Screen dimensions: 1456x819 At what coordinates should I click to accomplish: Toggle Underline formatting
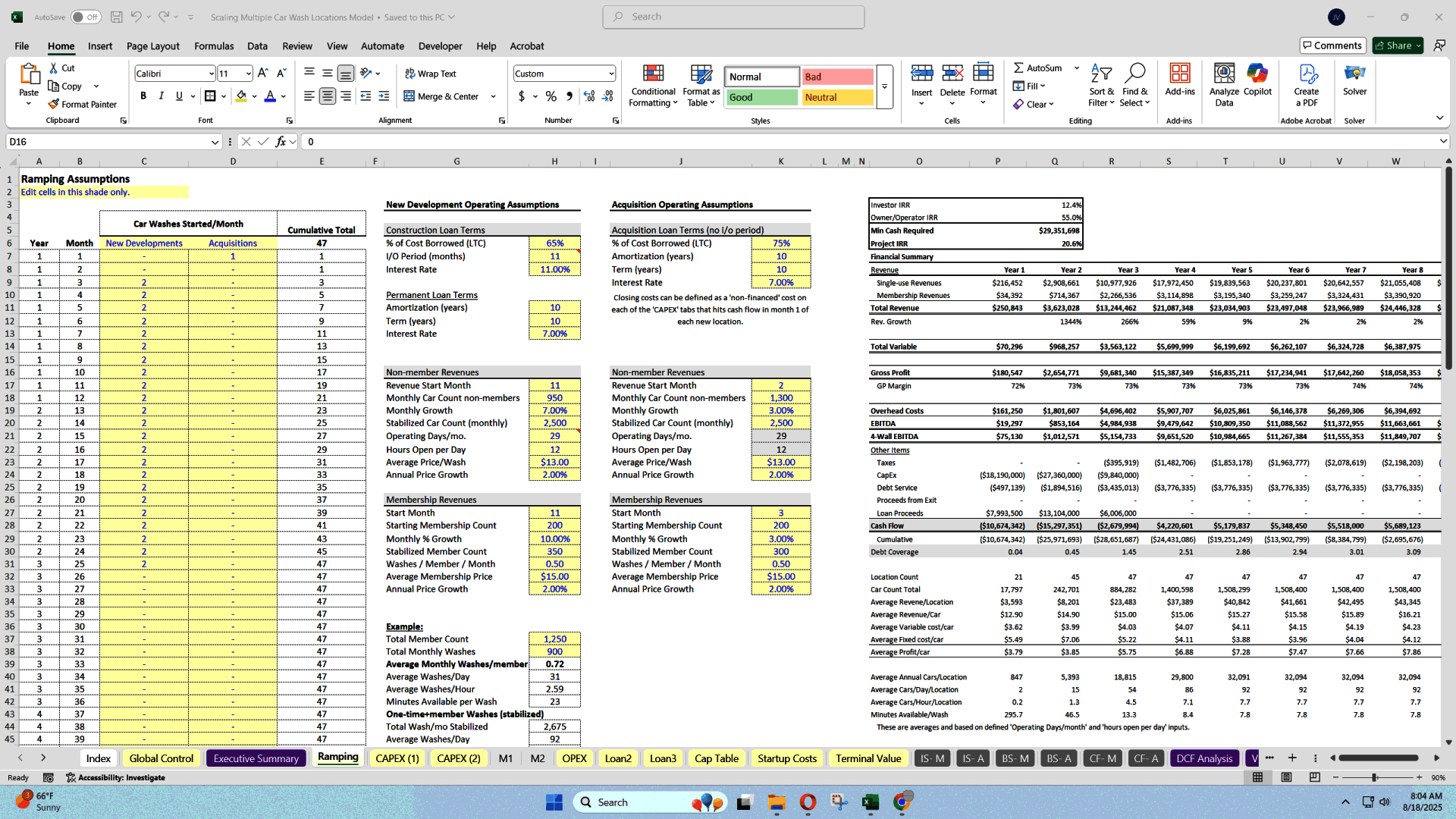tap(179, 96)
